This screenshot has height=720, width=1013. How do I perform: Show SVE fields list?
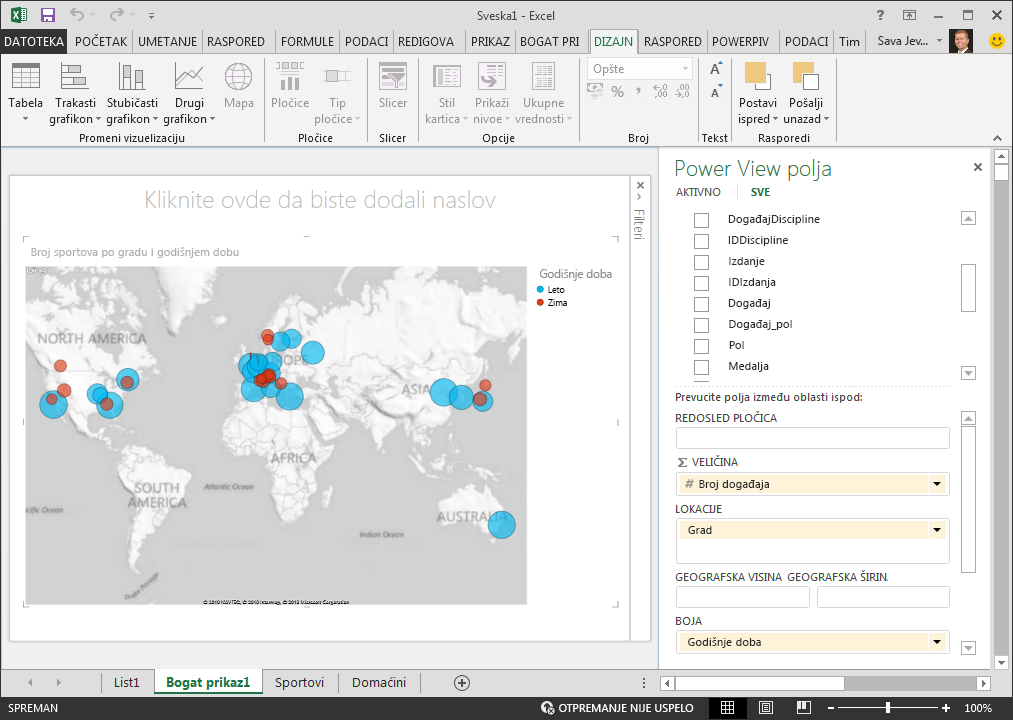tap(760, 192)
